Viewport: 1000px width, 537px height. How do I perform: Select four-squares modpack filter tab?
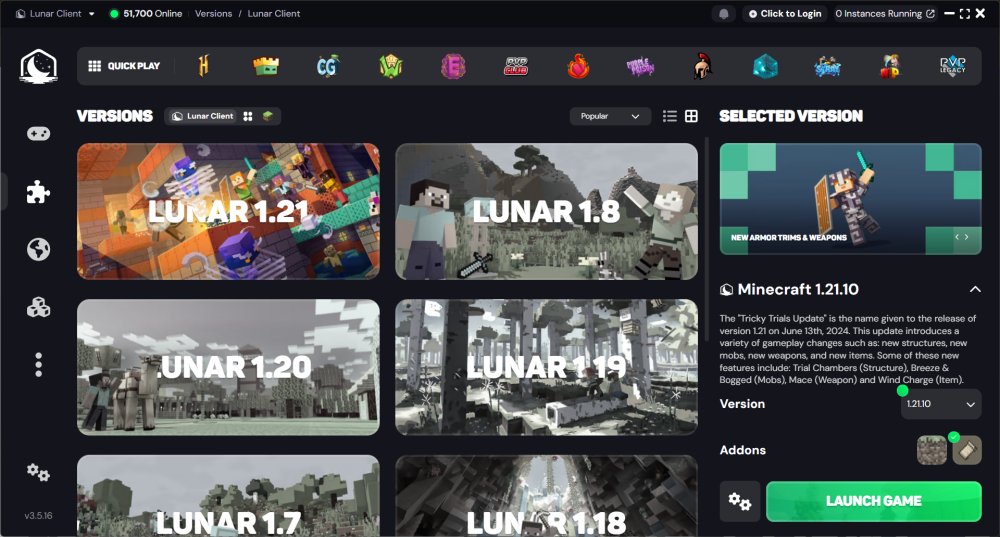click(248, 116)
